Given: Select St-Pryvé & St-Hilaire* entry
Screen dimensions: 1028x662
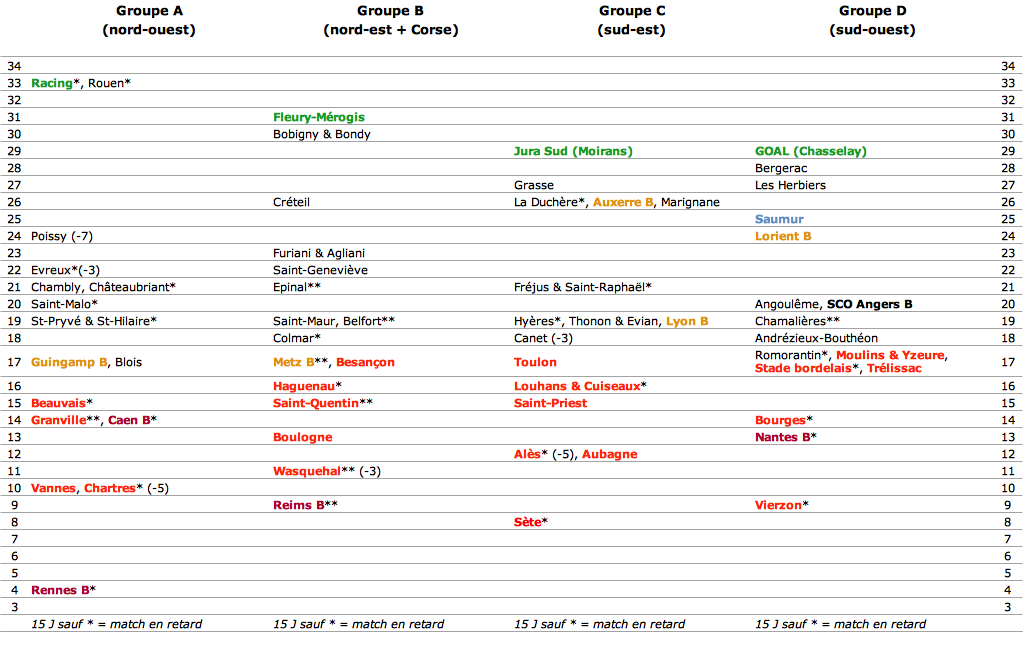Looking at the screenshot, I should 94,322.
